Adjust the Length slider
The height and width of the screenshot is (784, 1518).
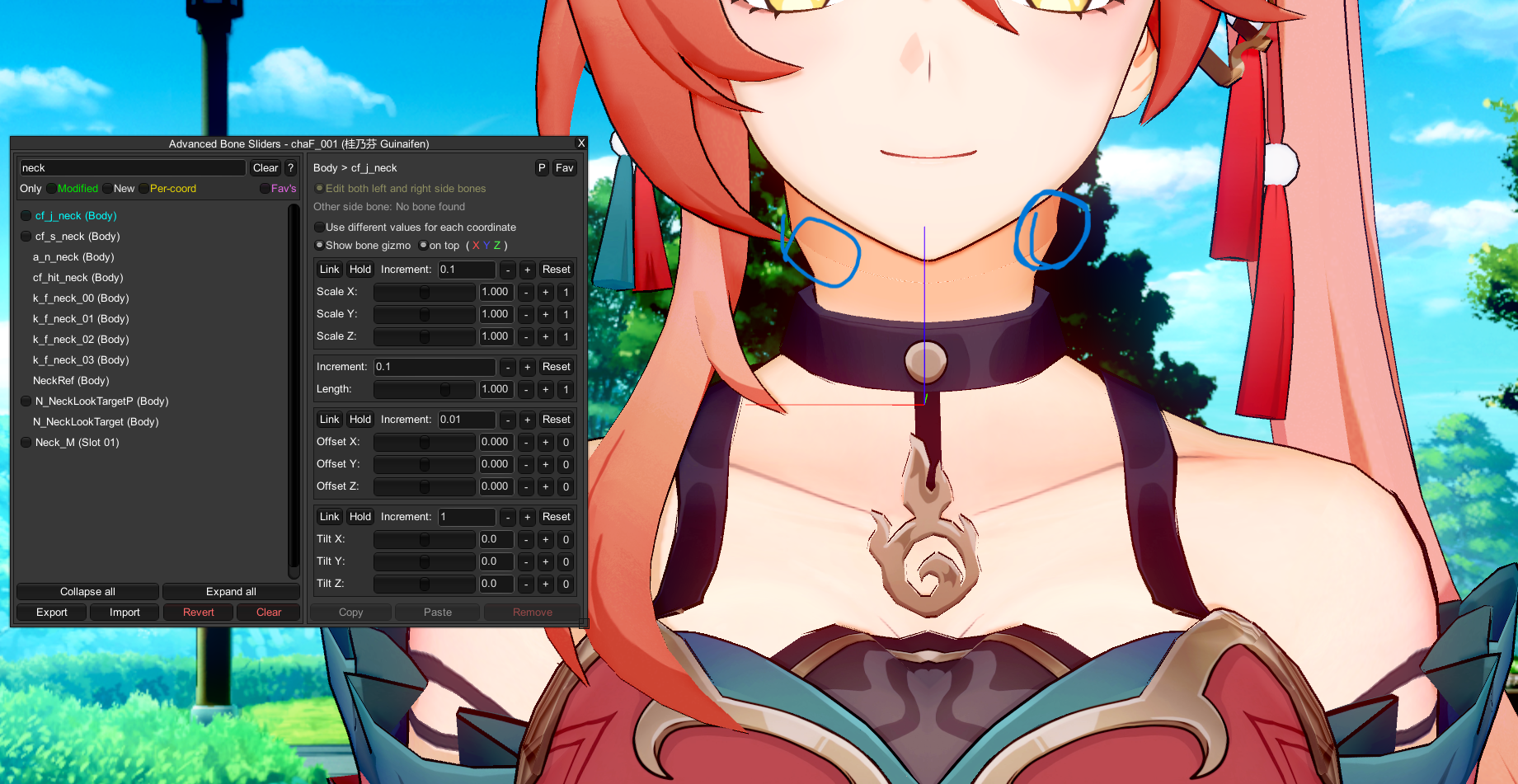click(x=425, y=389)
